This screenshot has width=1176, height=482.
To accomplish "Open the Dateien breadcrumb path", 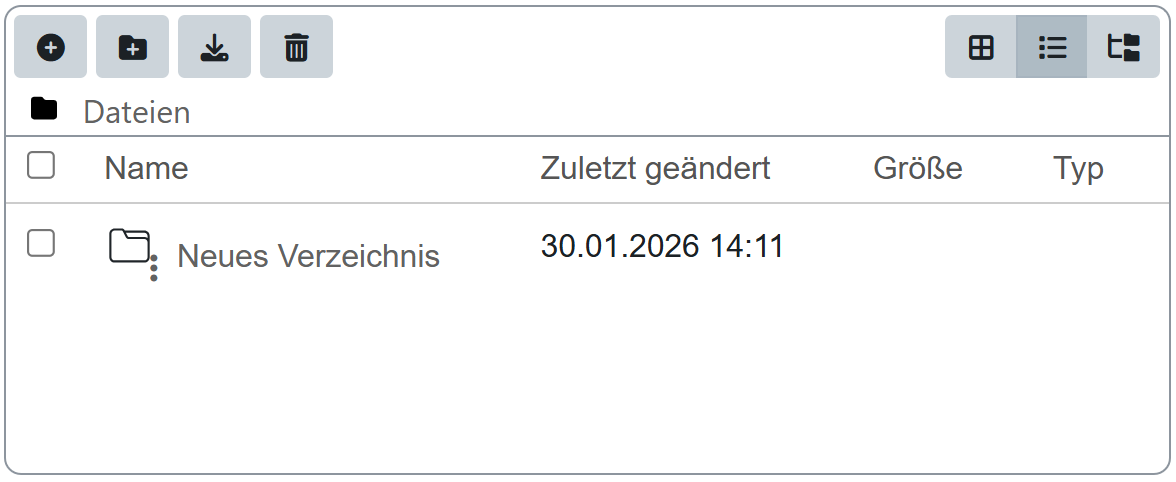I will tap(136, 113).
